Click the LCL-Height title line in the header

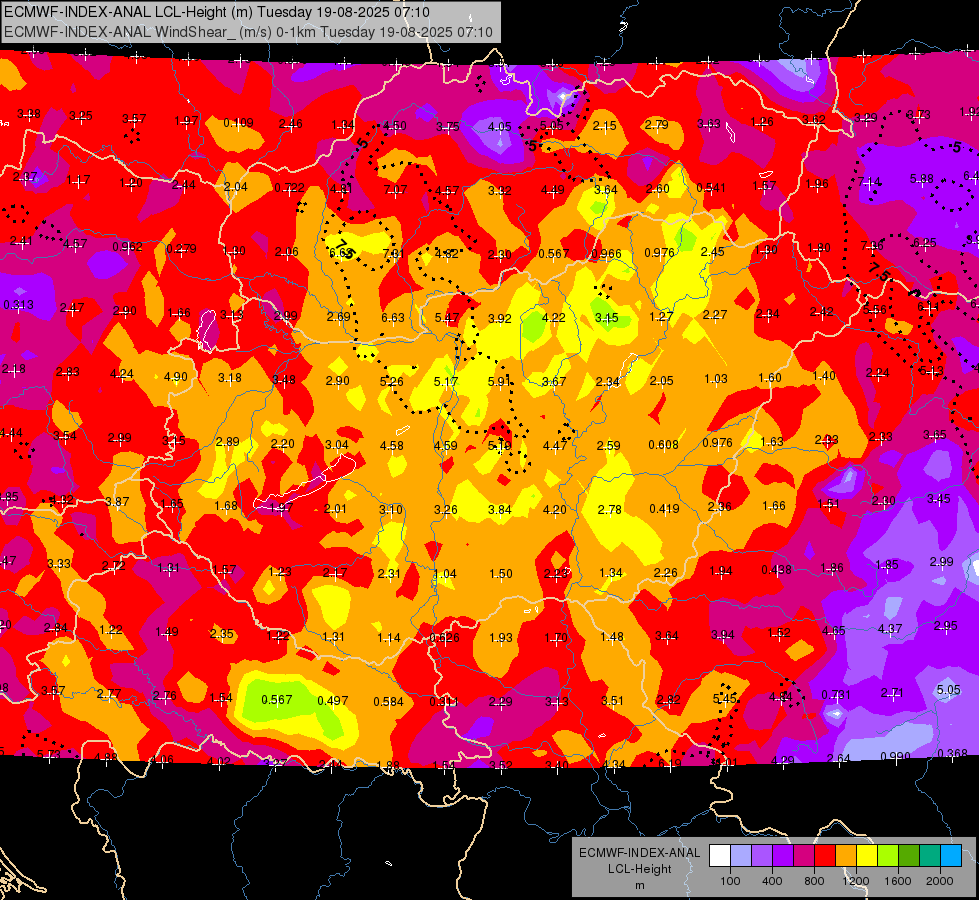[x=217, y=12]
